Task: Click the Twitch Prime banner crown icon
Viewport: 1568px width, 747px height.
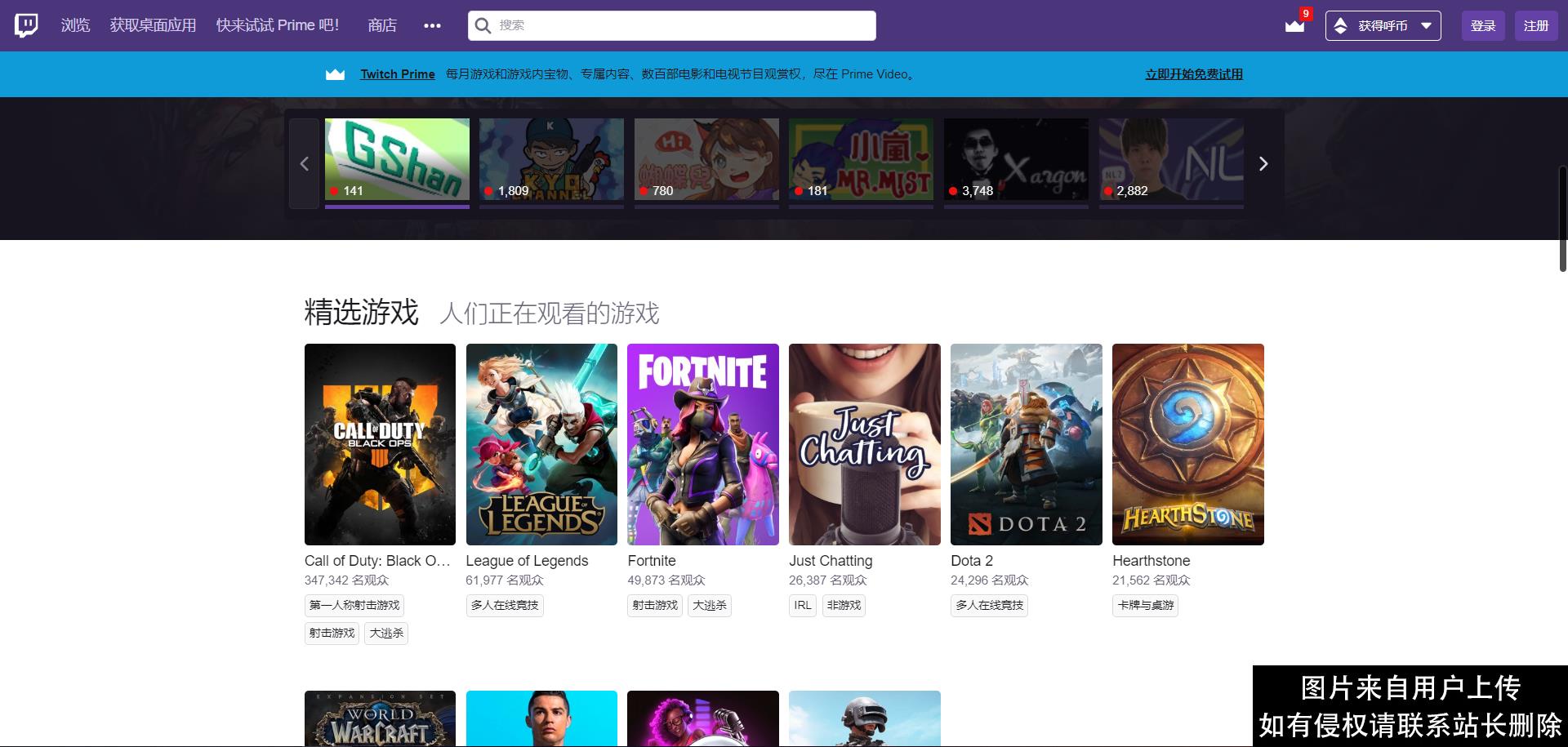Action: (x=335, y=74)
